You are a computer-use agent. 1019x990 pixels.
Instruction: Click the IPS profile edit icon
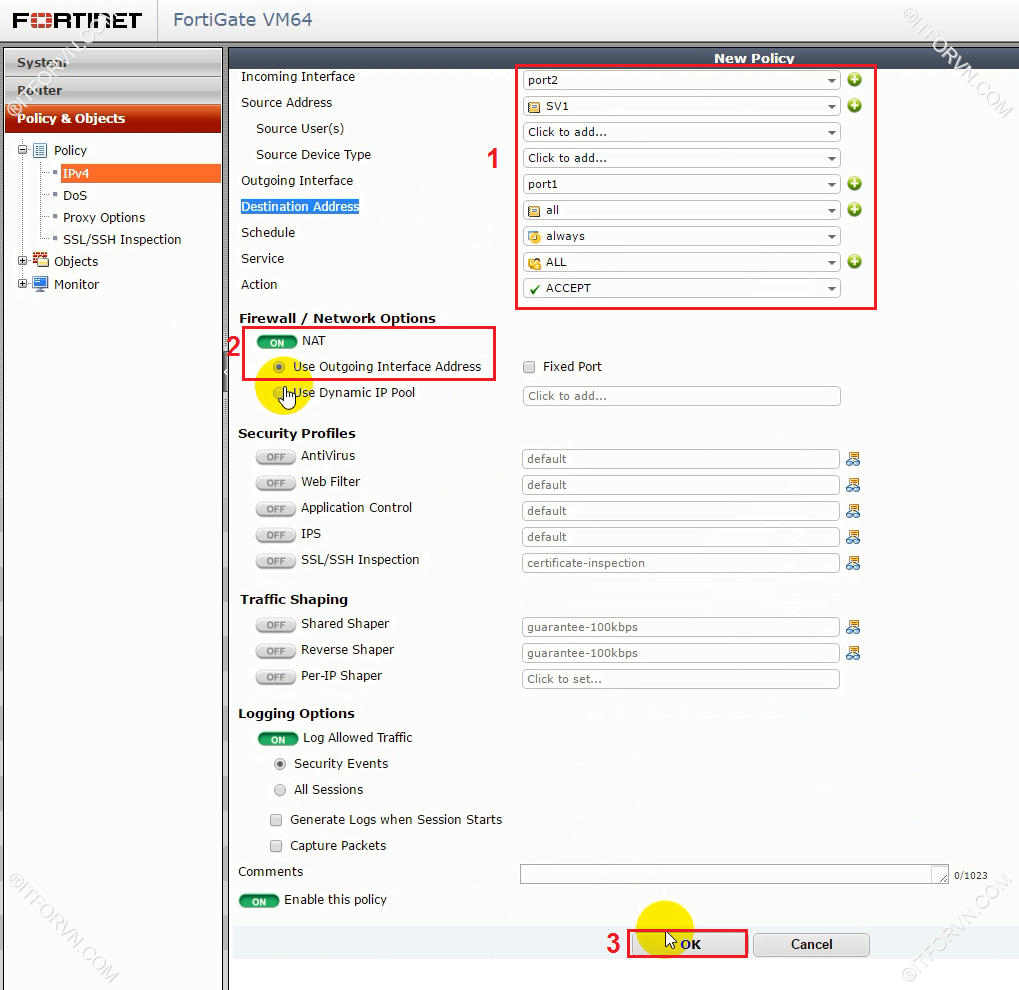pos(853,537)
